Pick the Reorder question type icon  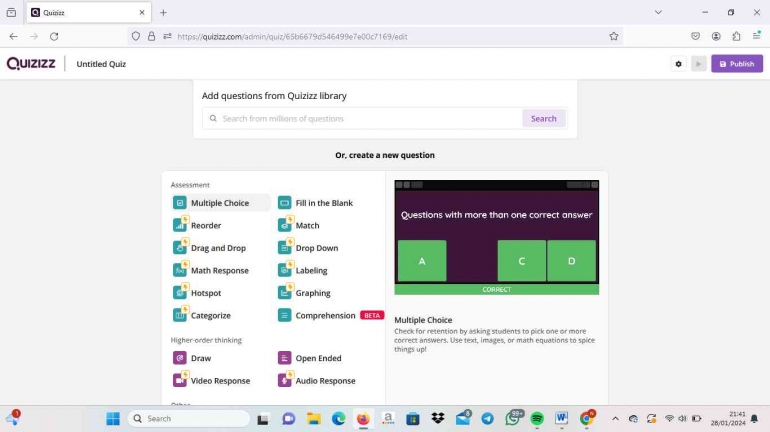[180, 225]
